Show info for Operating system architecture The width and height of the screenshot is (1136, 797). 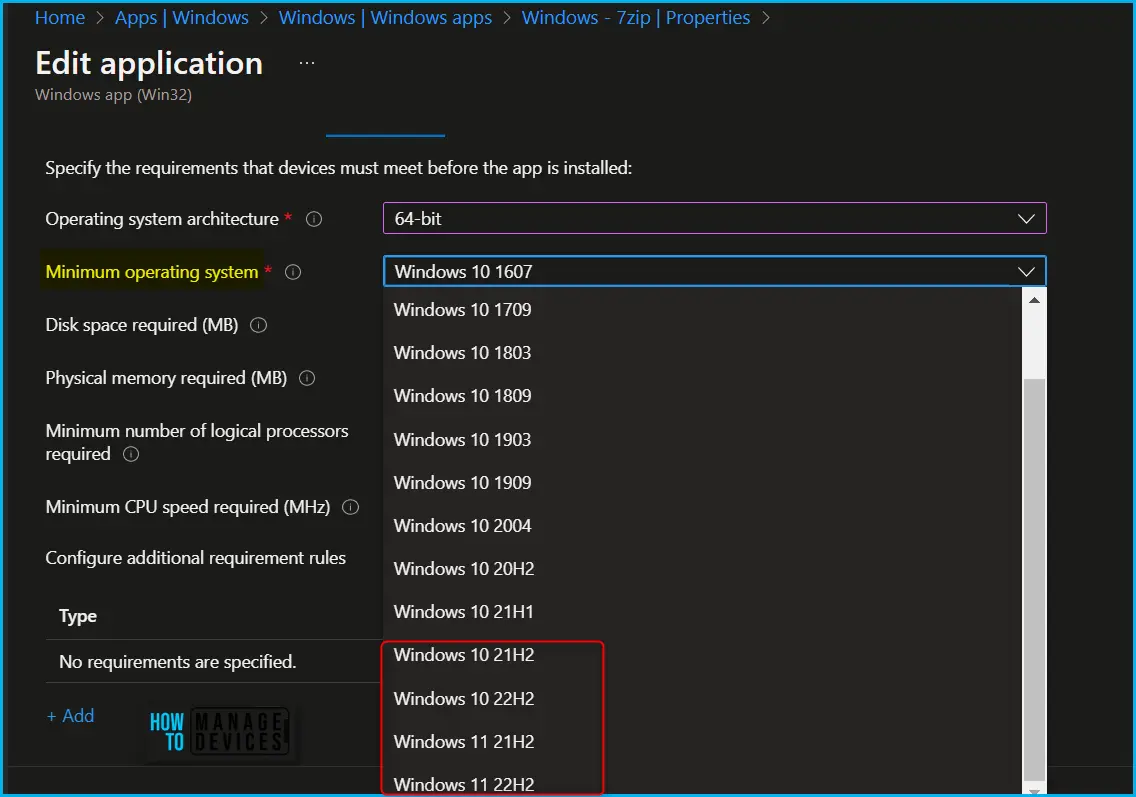[314, 219]
